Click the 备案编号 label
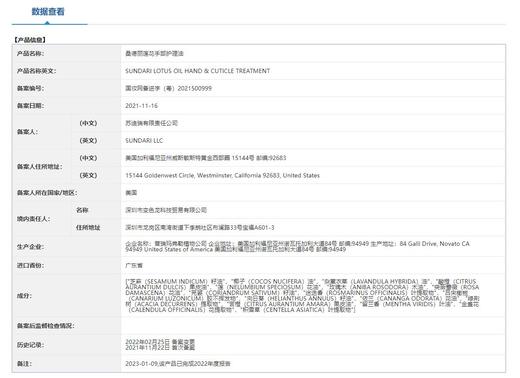 [x=30, y=88]
